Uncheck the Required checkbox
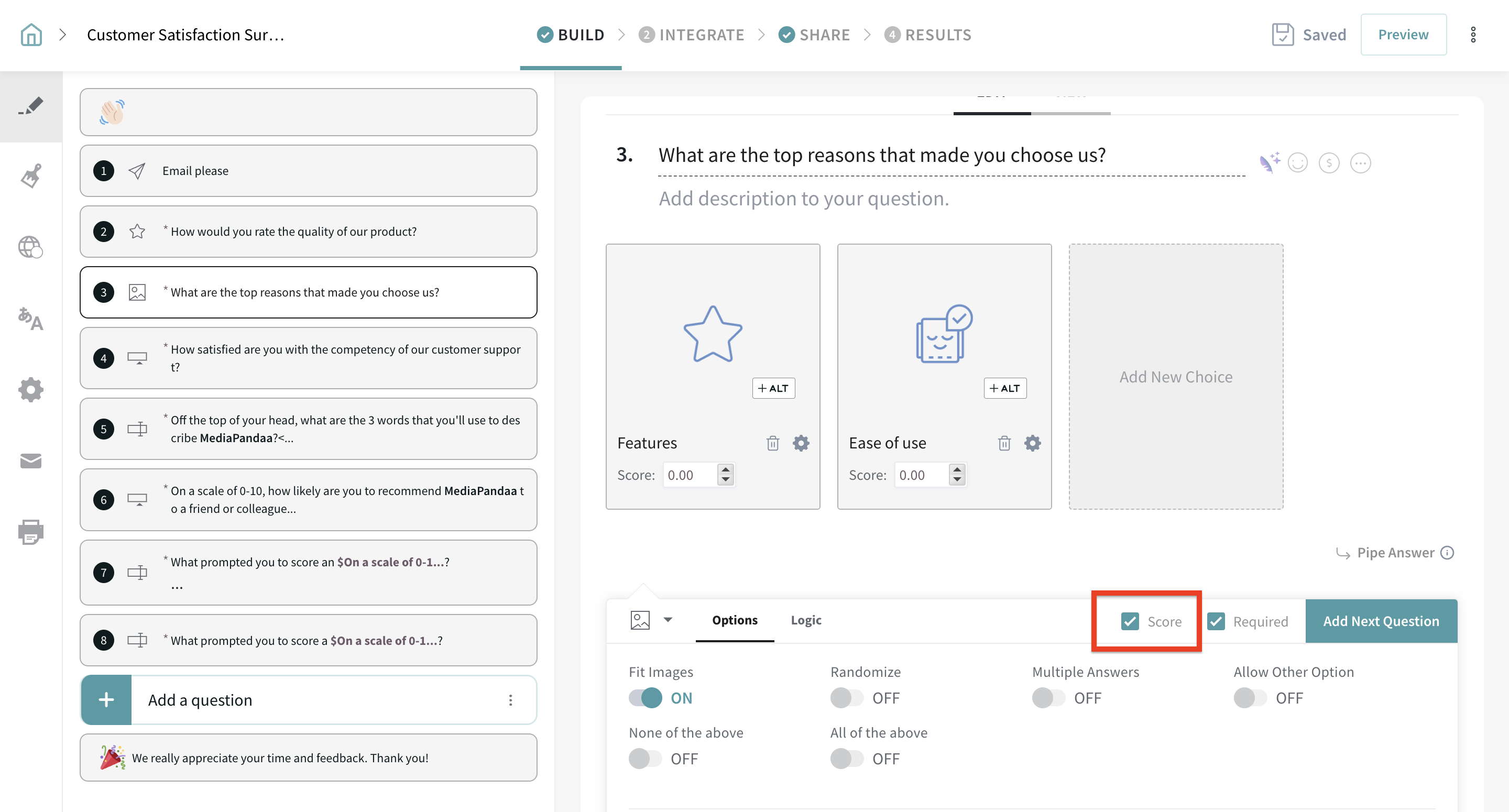Viewport: 1509px width, 812px height. tap(1216, 622)
